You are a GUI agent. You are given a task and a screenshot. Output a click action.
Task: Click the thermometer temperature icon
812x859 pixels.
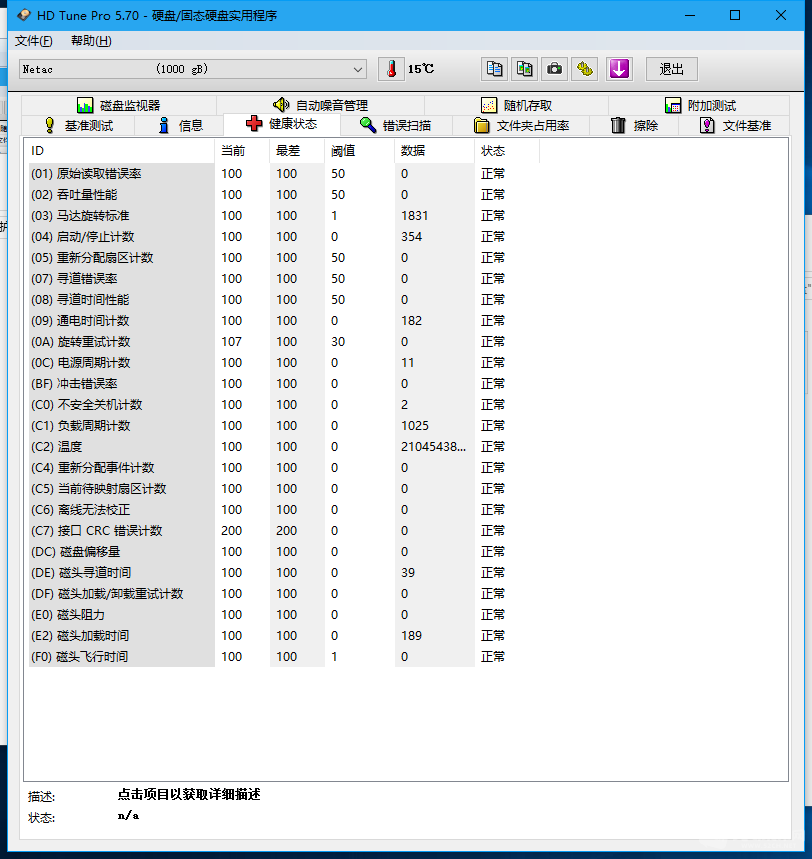point(391,69)
